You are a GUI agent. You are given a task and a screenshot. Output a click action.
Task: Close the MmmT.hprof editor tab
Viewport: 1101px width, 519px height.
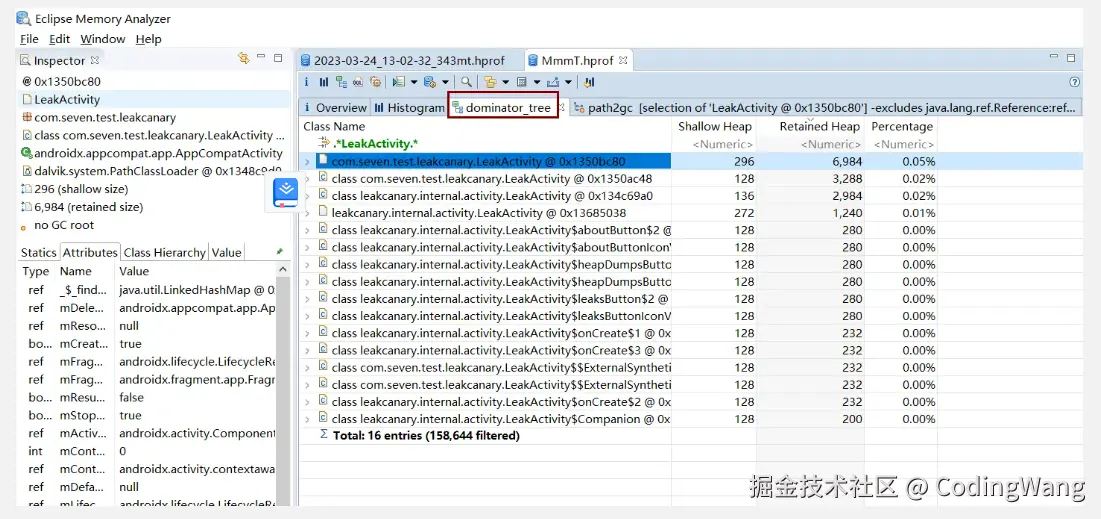click(x=622, y=60)
